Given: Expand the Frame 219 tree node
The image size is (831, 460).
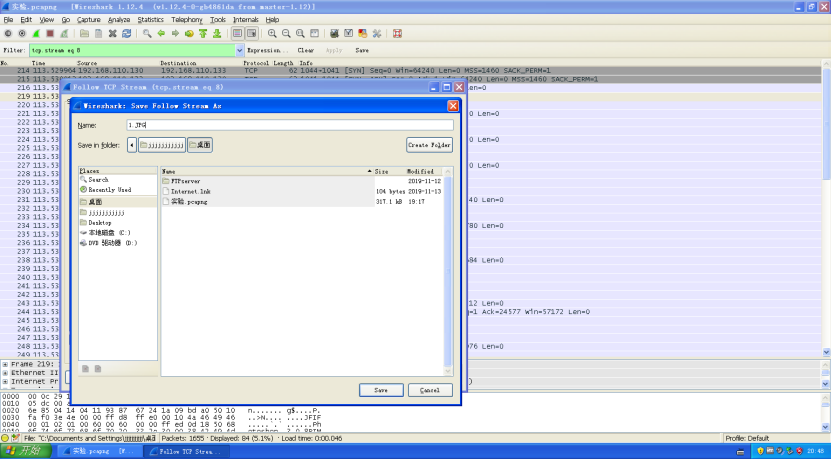Looking at the screenshot, I should coord(5,364).
